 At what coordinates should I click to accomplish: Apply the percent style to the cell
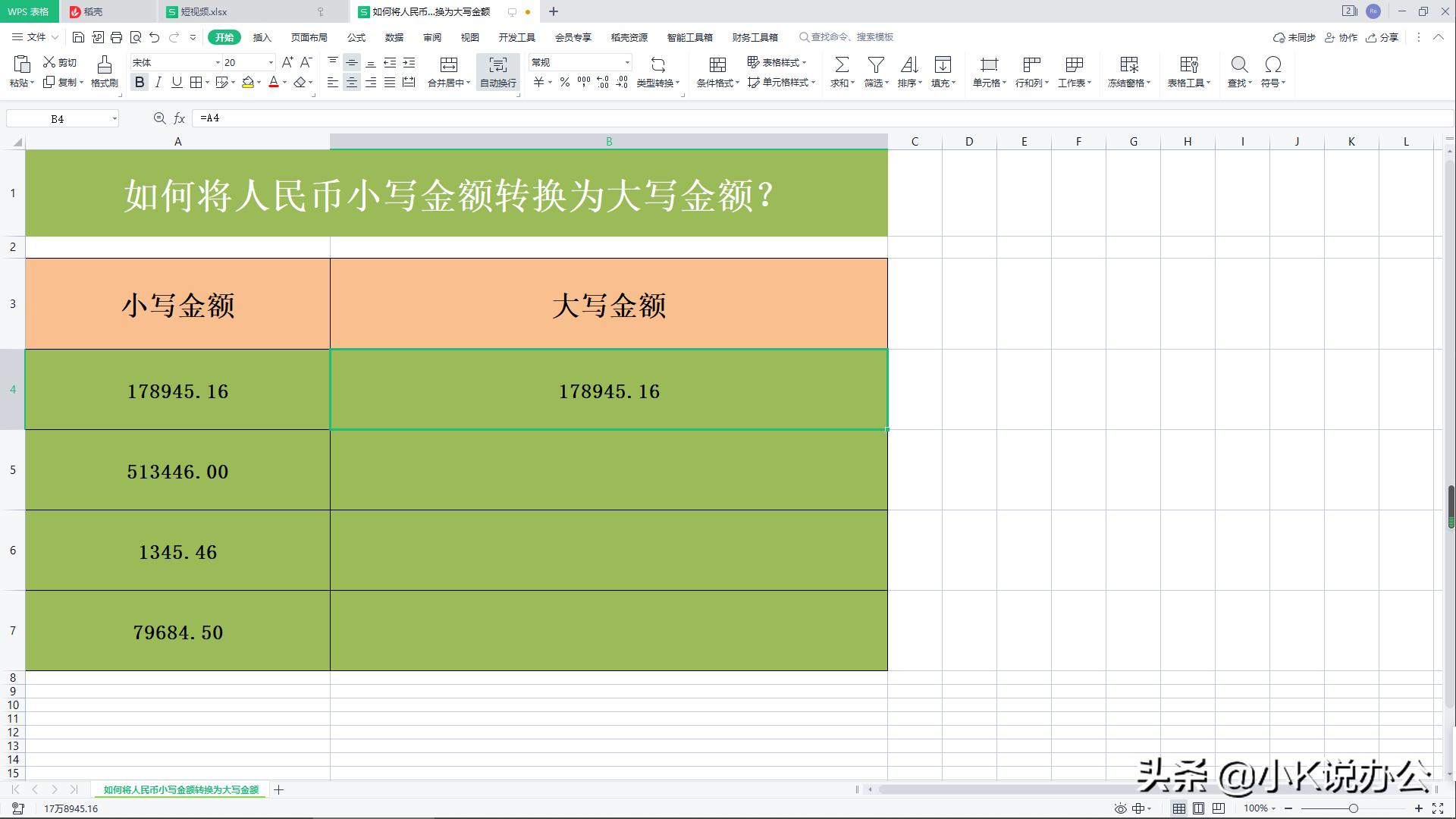pyautogui.click(x=564, y=83)
